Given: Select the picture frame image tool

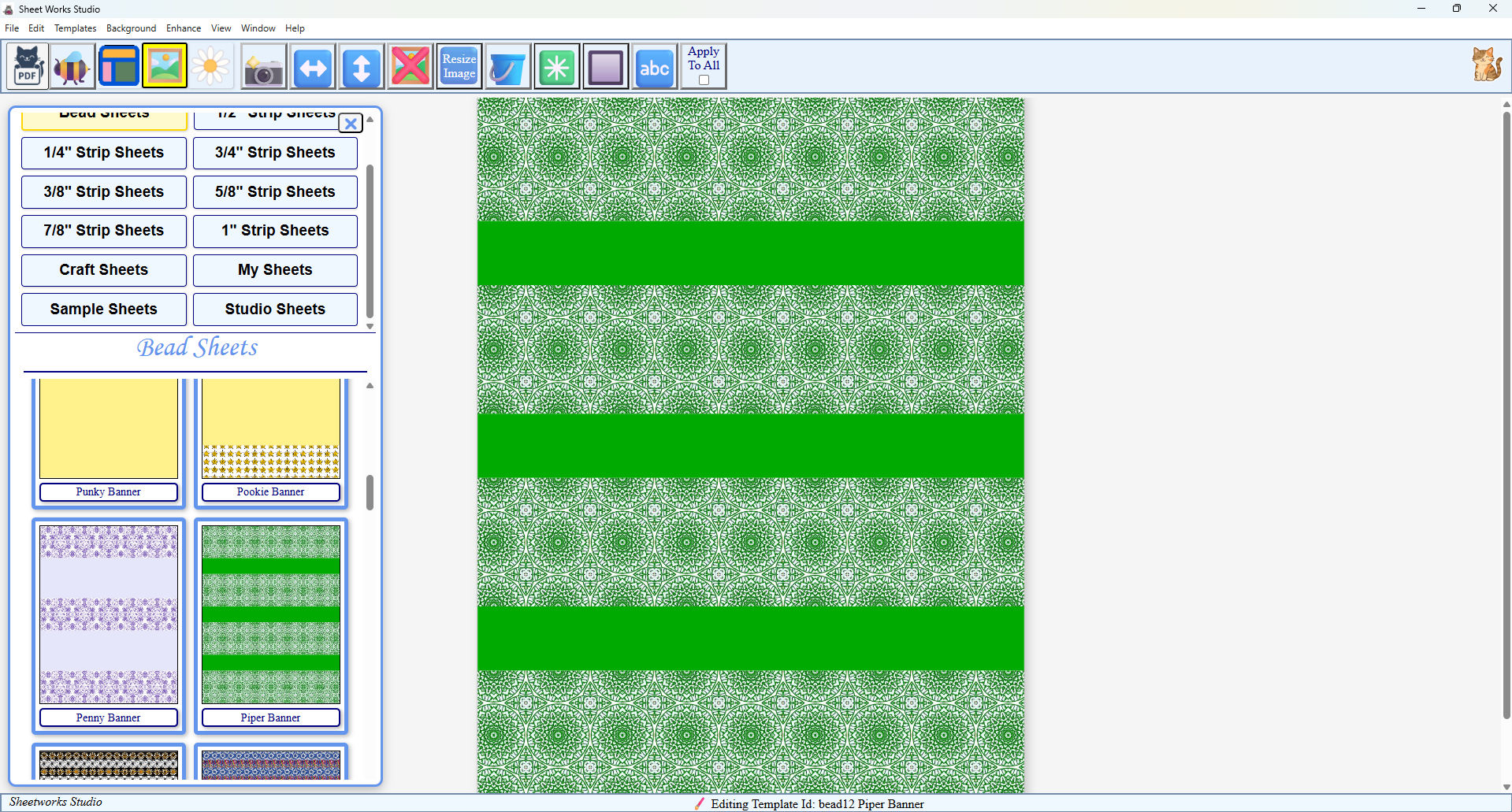Looking at the screenshot, I should pos(165,65).
